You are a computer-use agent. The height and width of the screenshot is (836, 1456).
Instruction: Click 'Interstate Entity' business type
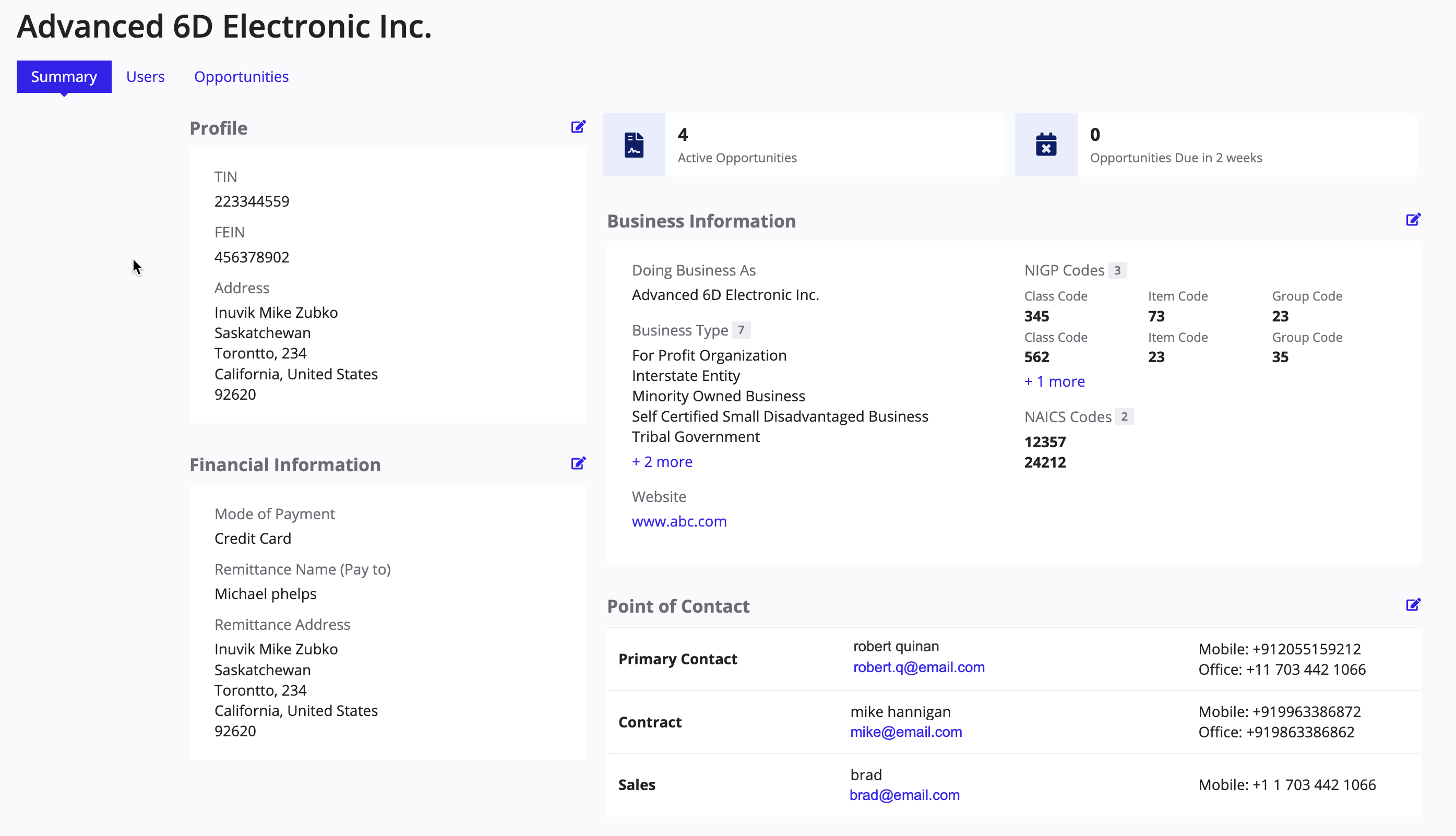(686, 376)
